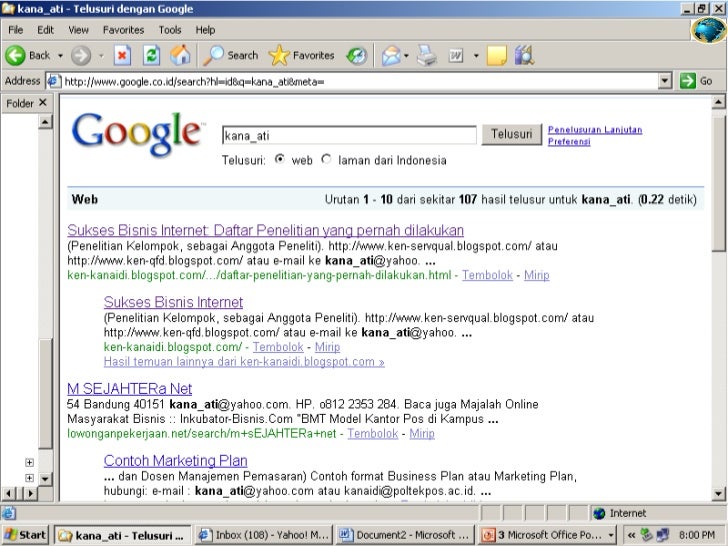Open the History clock icon

357,56
